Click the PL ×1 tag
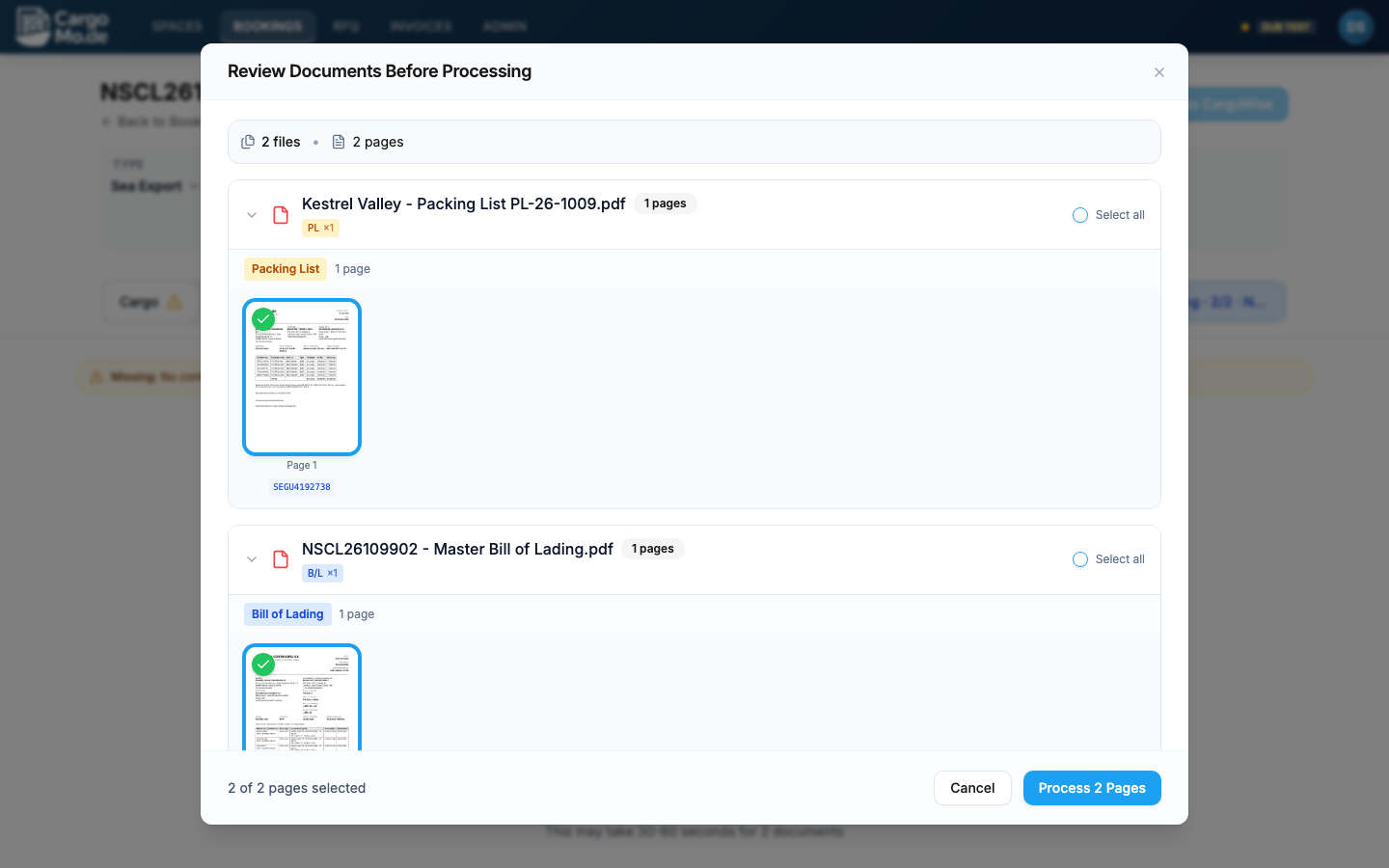Screen dimensions: 1389x868 [320, 229]
